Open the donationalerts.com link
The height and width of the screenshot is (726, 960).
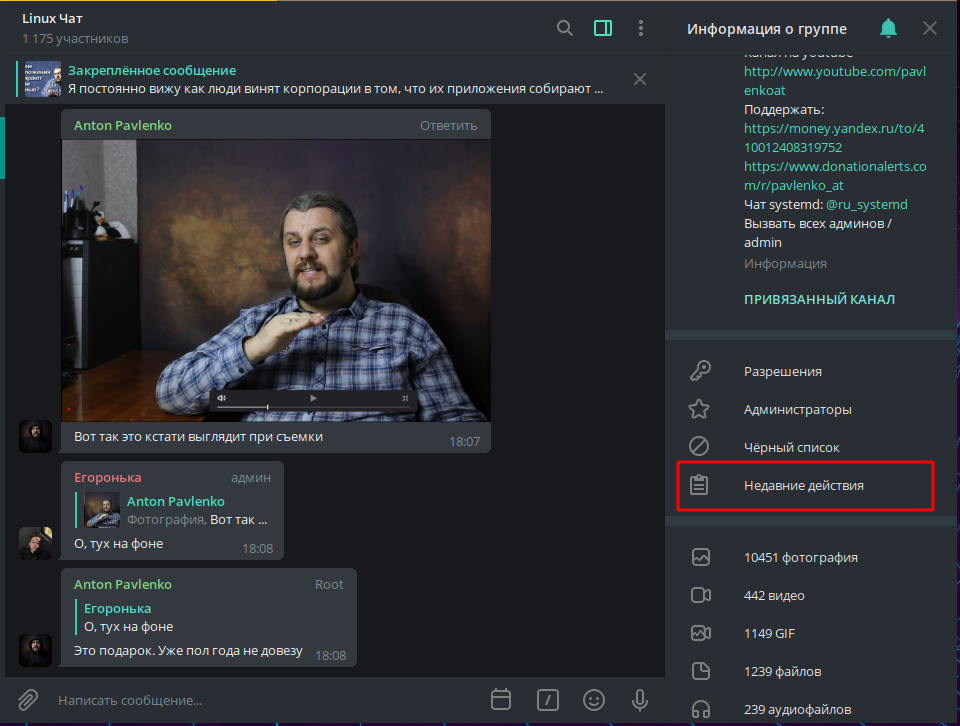(835, 176)
